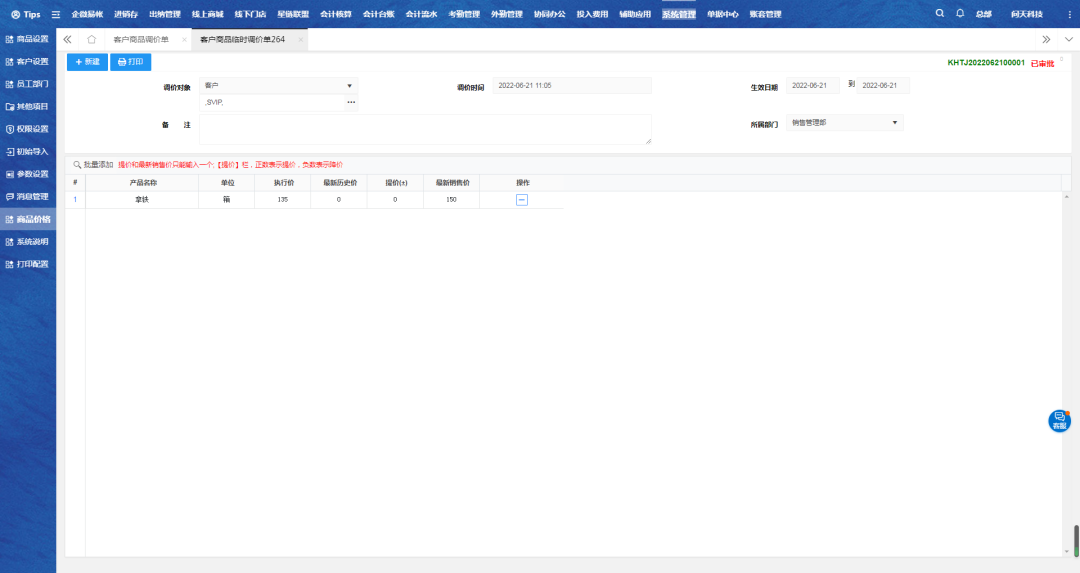This screenshot has height=573, width=1080.
Task: Click the 备注 remarks text area
Action: point(425,129)
